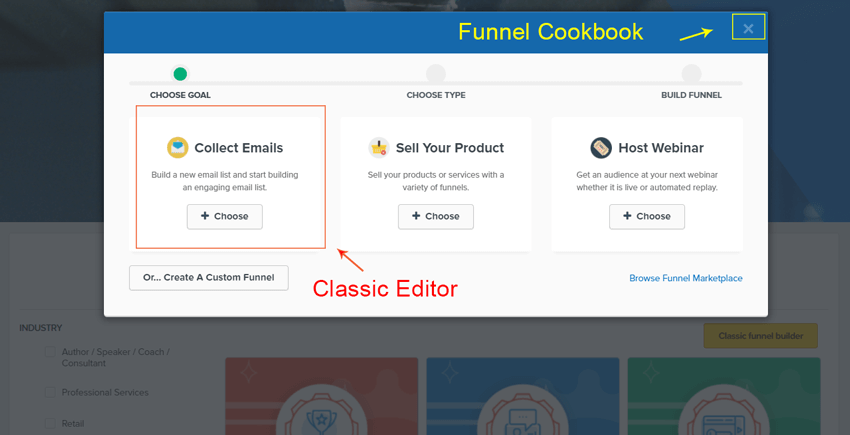Image resolution: width=850 pixels, height=435 pixels.
Task: Check the Professional Services industry box
Action: pos(50,392)
